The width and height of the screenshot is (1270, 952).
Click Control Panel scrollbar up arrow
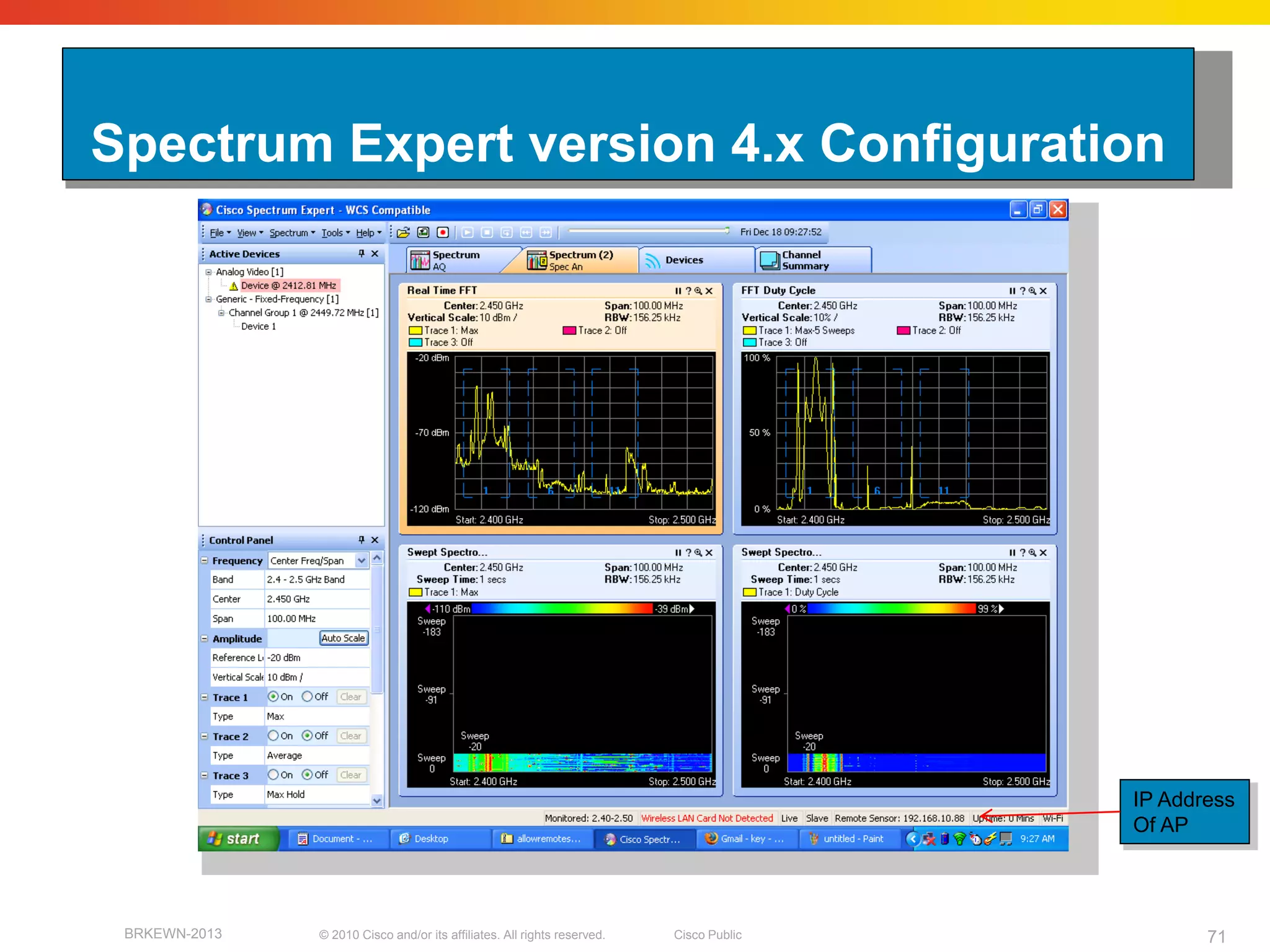377,558
